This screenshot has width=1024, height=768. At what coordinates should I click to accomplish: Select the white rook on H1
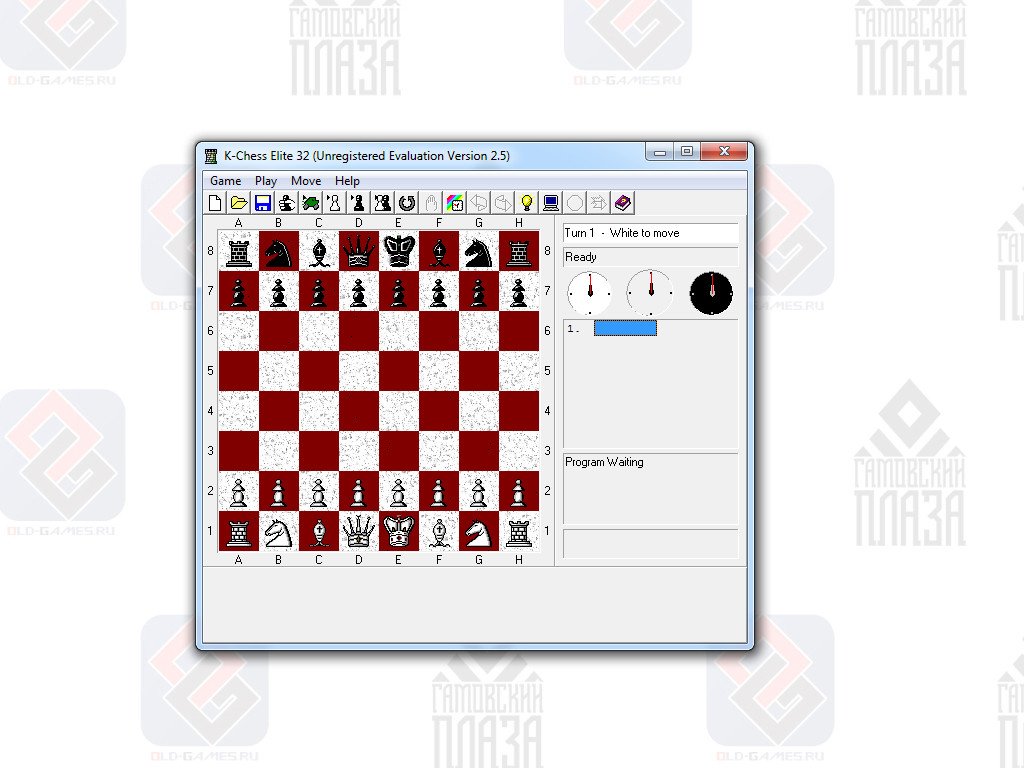519,531
